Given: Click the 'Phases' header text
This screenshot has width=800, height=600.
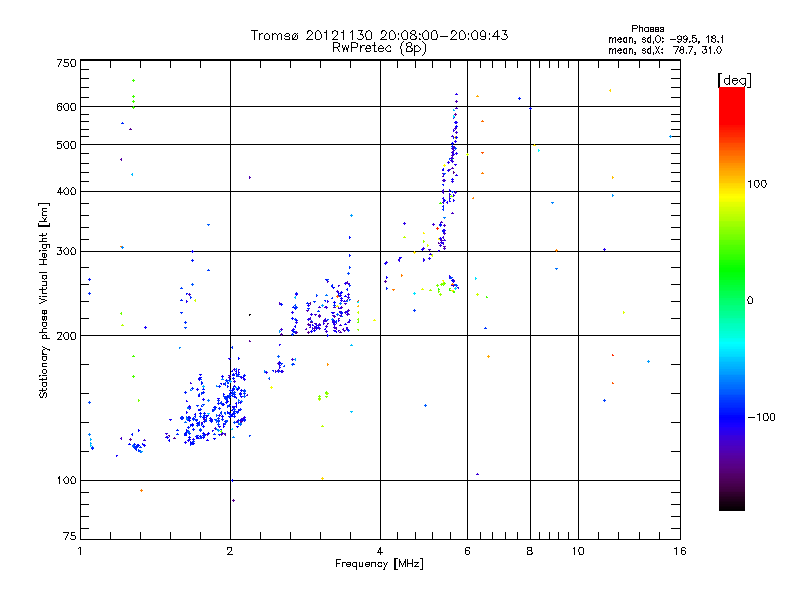Looking at the screenshot, I should [647, 29].
